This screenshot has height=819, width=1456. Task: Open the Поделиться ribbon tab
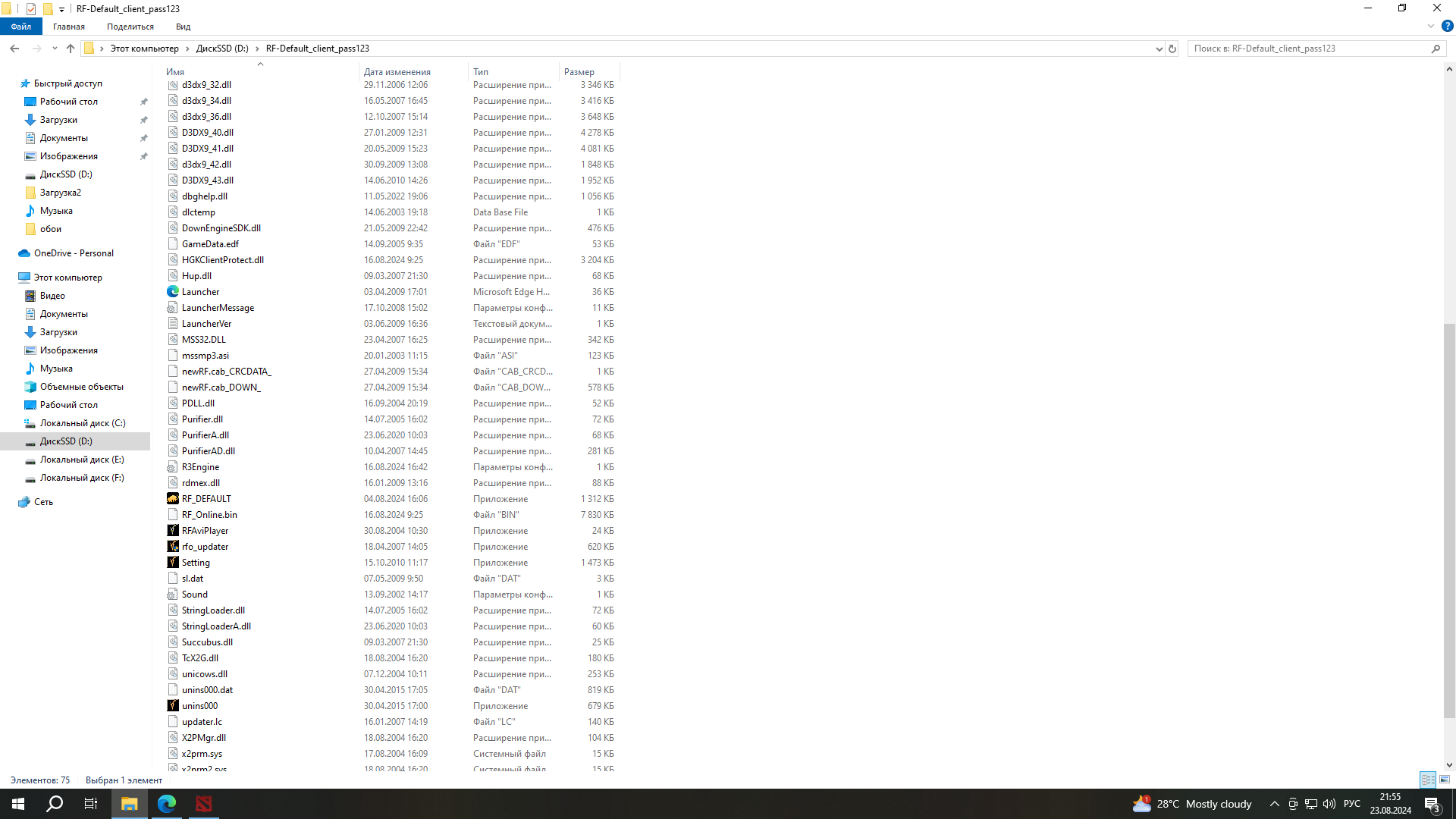(130, 27)
